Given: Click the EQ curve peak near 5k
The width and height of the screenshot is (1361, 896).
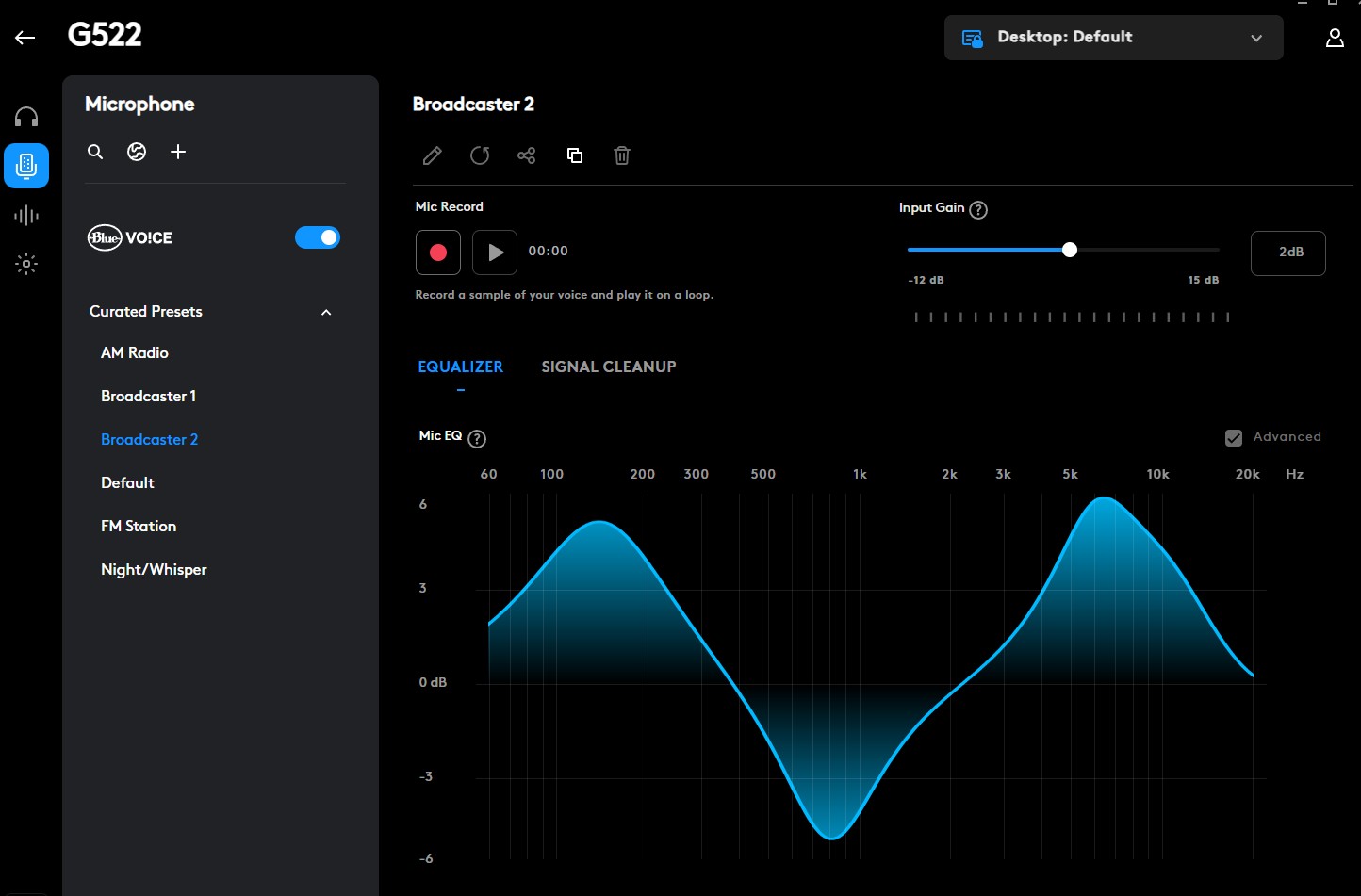Looking at the screenshot, I should [1106, 498].
